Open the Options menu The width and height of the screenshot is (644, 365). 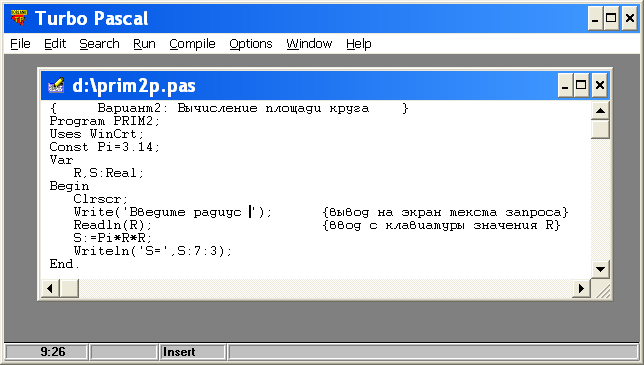(x=251, y=44)
